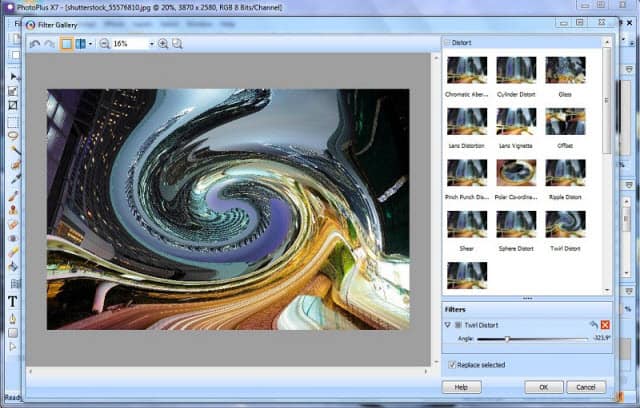Toggle the Replace selected checkbox
The width and height of the screenshot is (640, 408).
click(x=450, y=366)
